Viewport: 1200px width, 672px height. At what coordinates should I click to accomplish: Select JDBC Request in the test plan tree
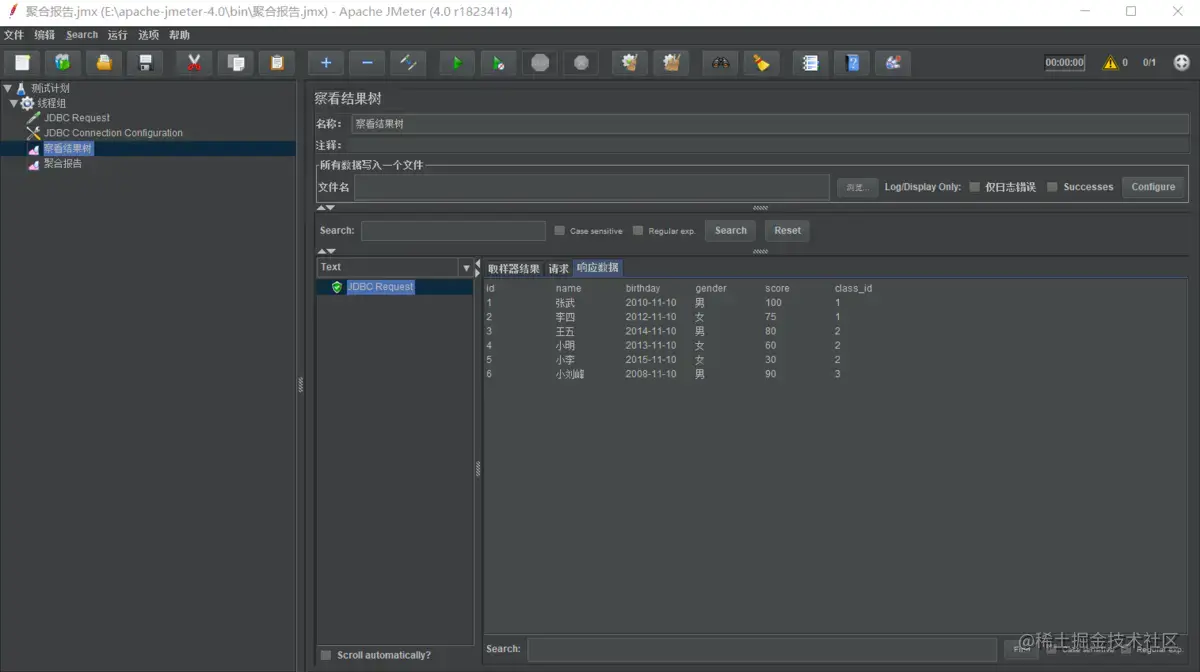77,118
